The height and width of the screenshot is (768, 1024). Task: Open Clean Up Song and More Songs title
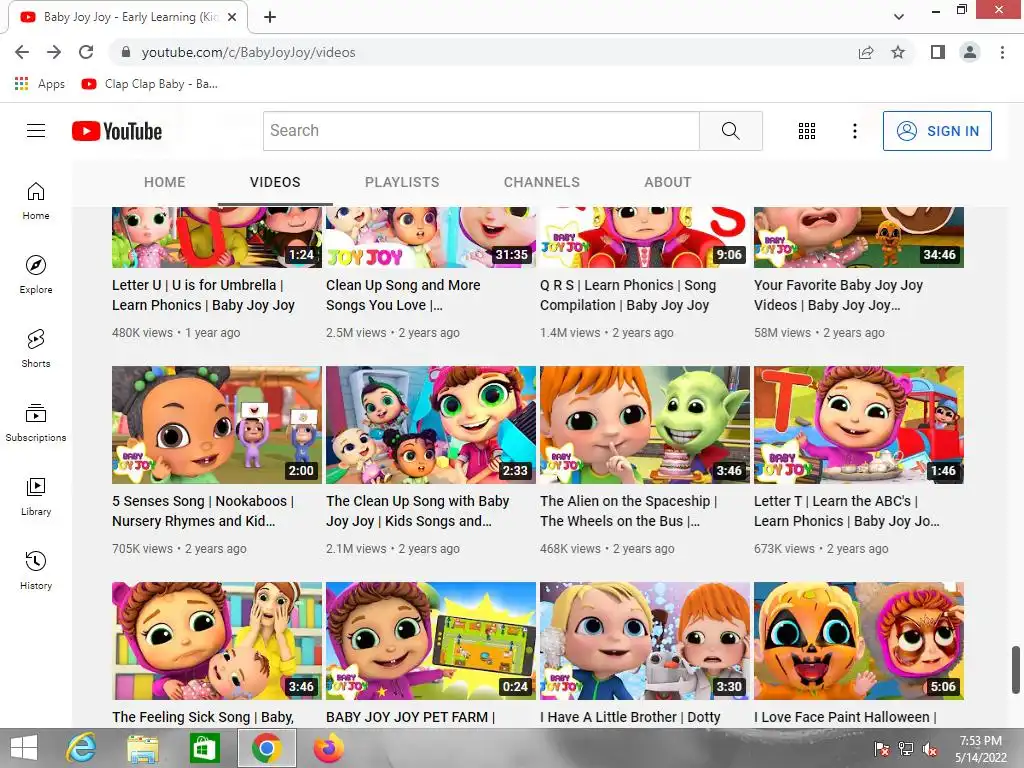tap(403, 295)
